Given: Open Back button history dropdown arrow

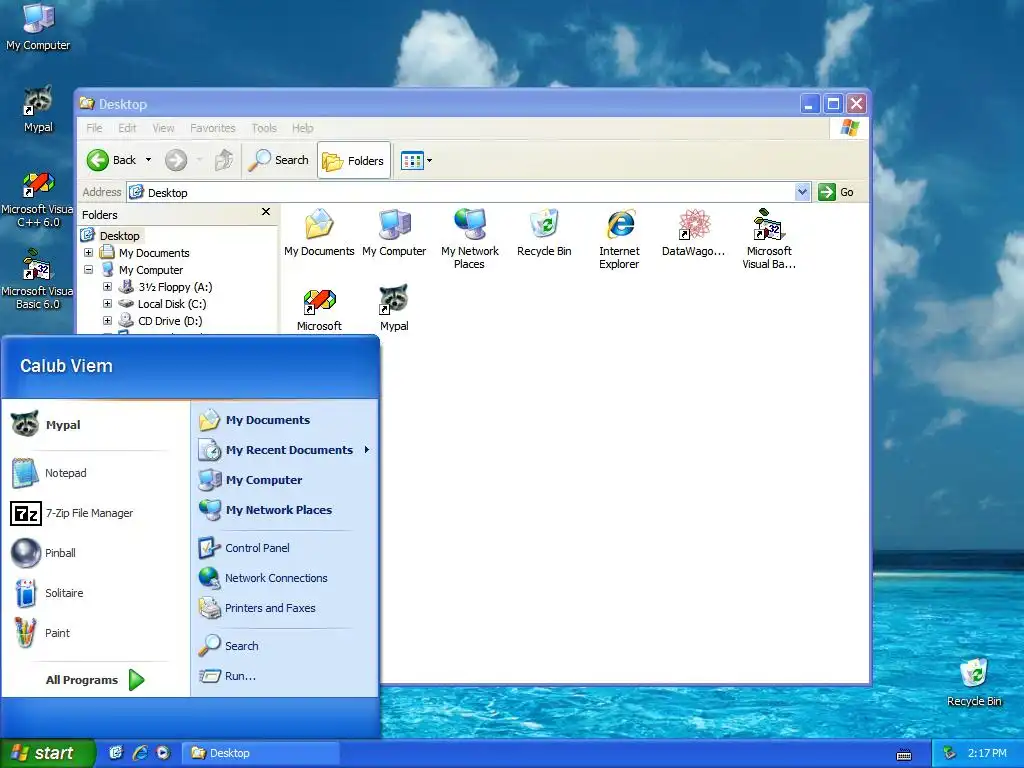Looking at the screenshot, I should 148,160.
